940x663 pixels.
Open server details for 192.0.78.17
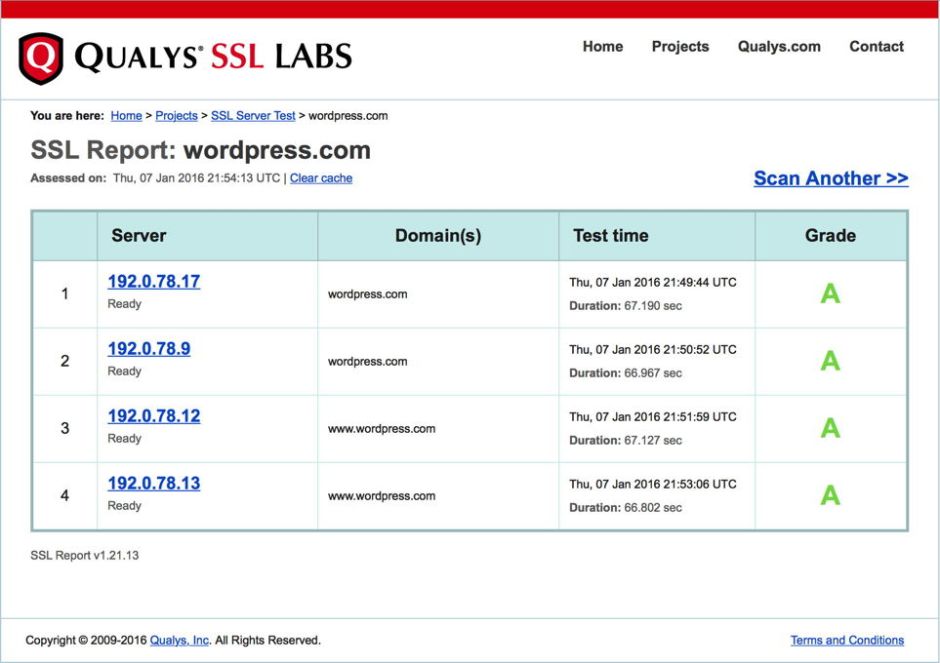tap(152, 281)
